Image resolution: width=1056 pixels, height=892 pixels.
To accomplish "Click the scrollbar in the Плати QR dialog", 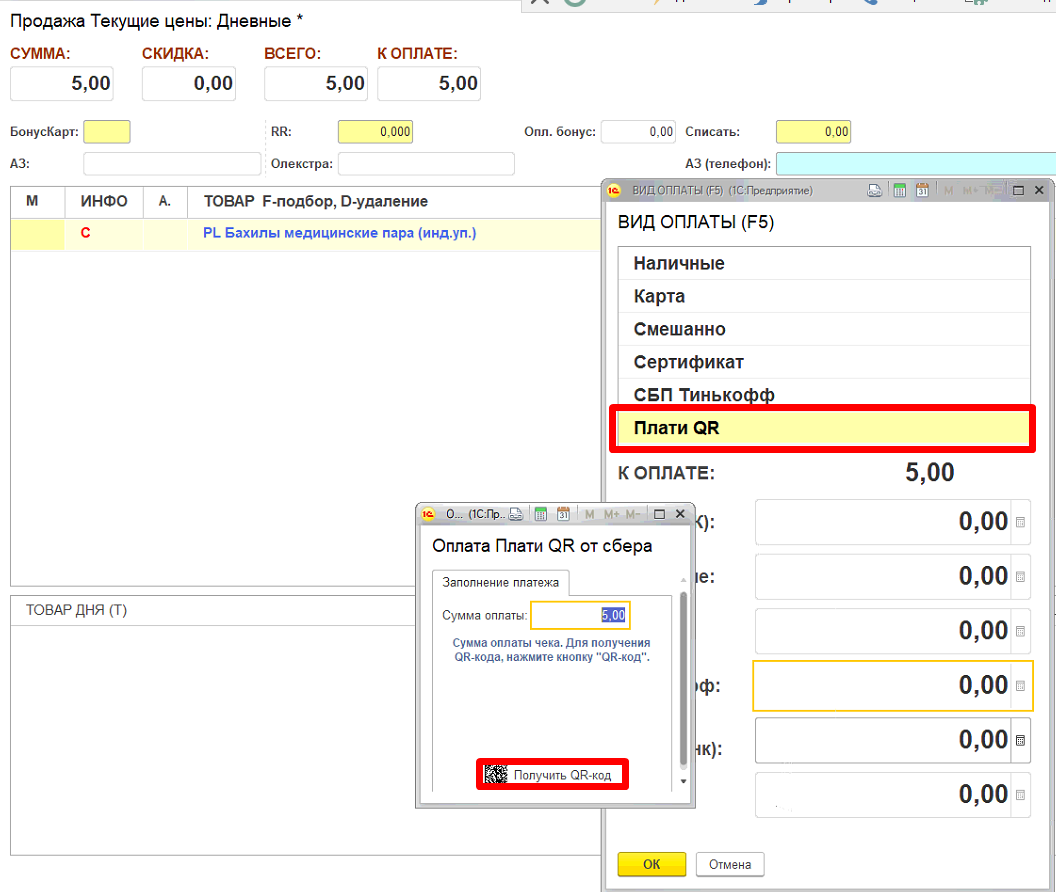I will click(683, 680).
